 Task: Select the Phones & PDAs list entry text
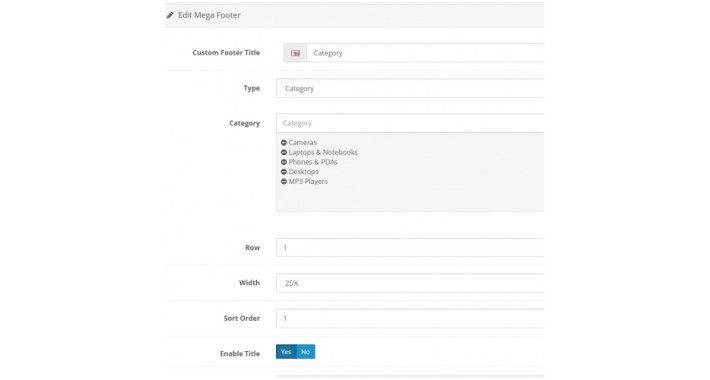[x=313, y=162]
